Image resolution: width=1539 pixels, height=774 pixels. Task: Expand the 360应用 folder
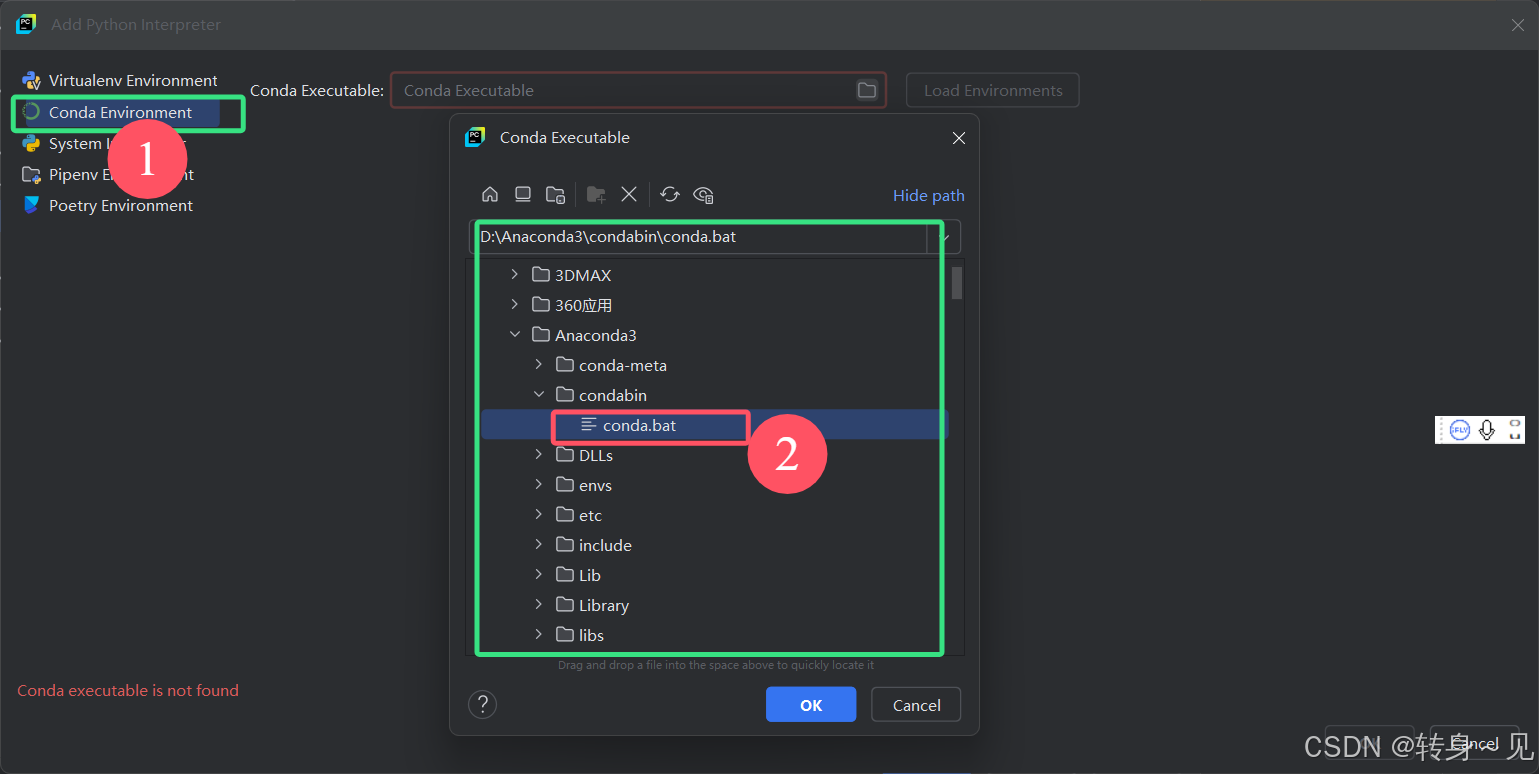click(515, 304)
